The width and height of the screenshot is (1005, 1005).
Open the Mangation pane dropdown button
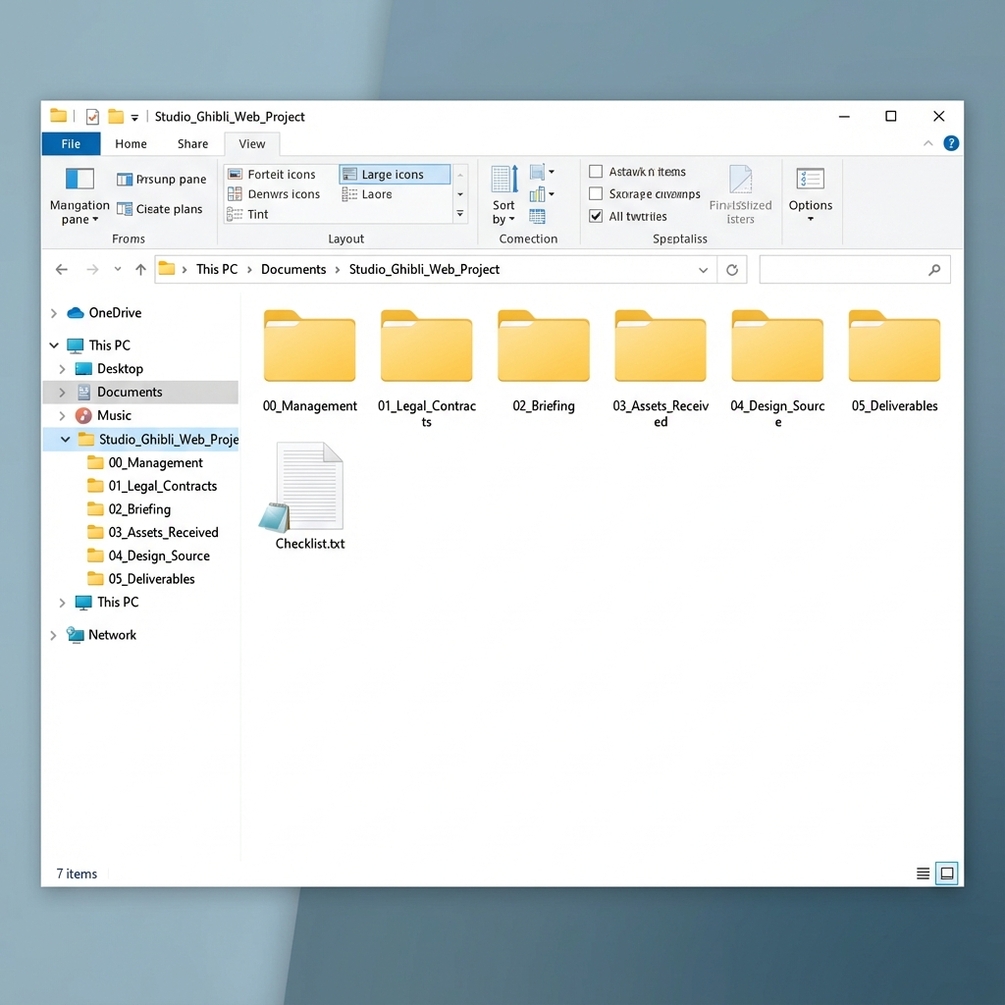click(79, 195)
